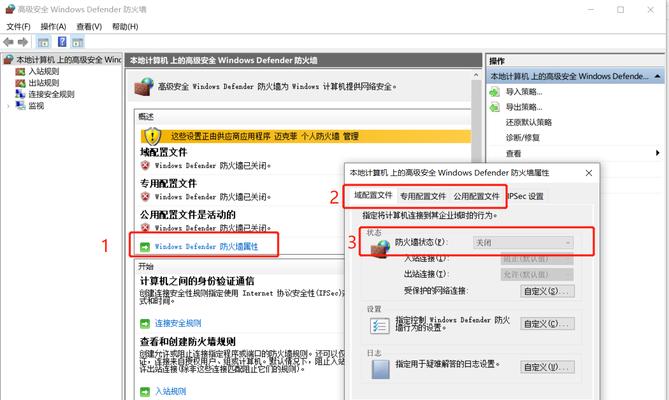Click 诊断/修复 in the actions pane

point(522,138)
